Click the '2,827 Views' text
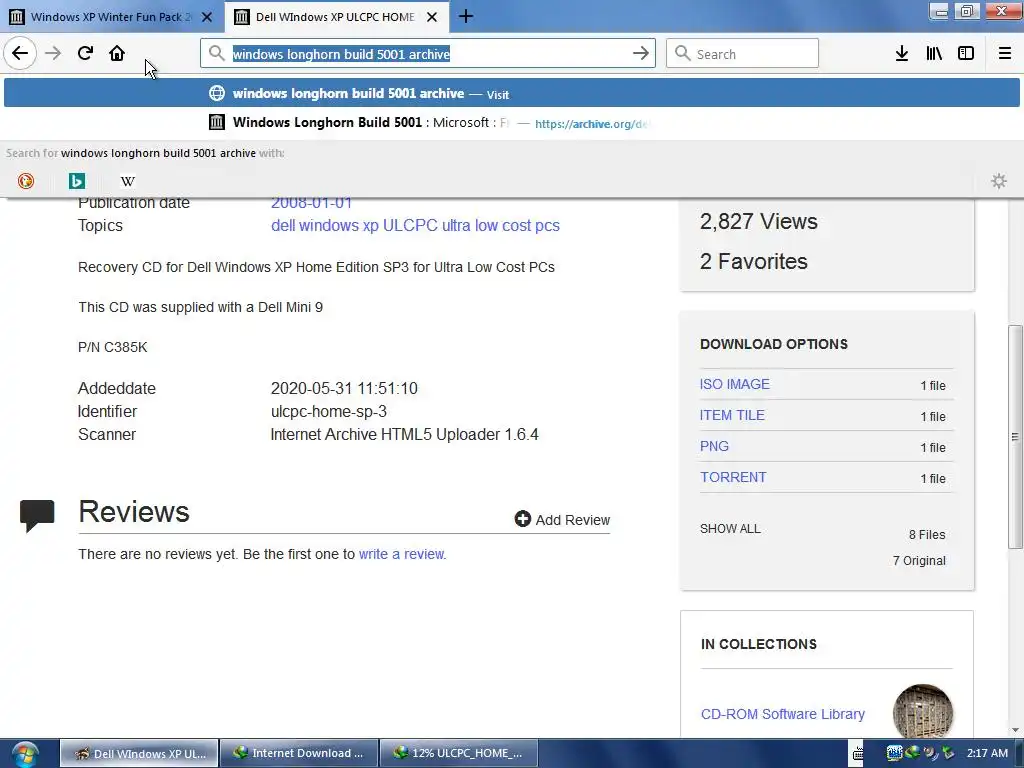1024x768 pixels. coord(758,221)
